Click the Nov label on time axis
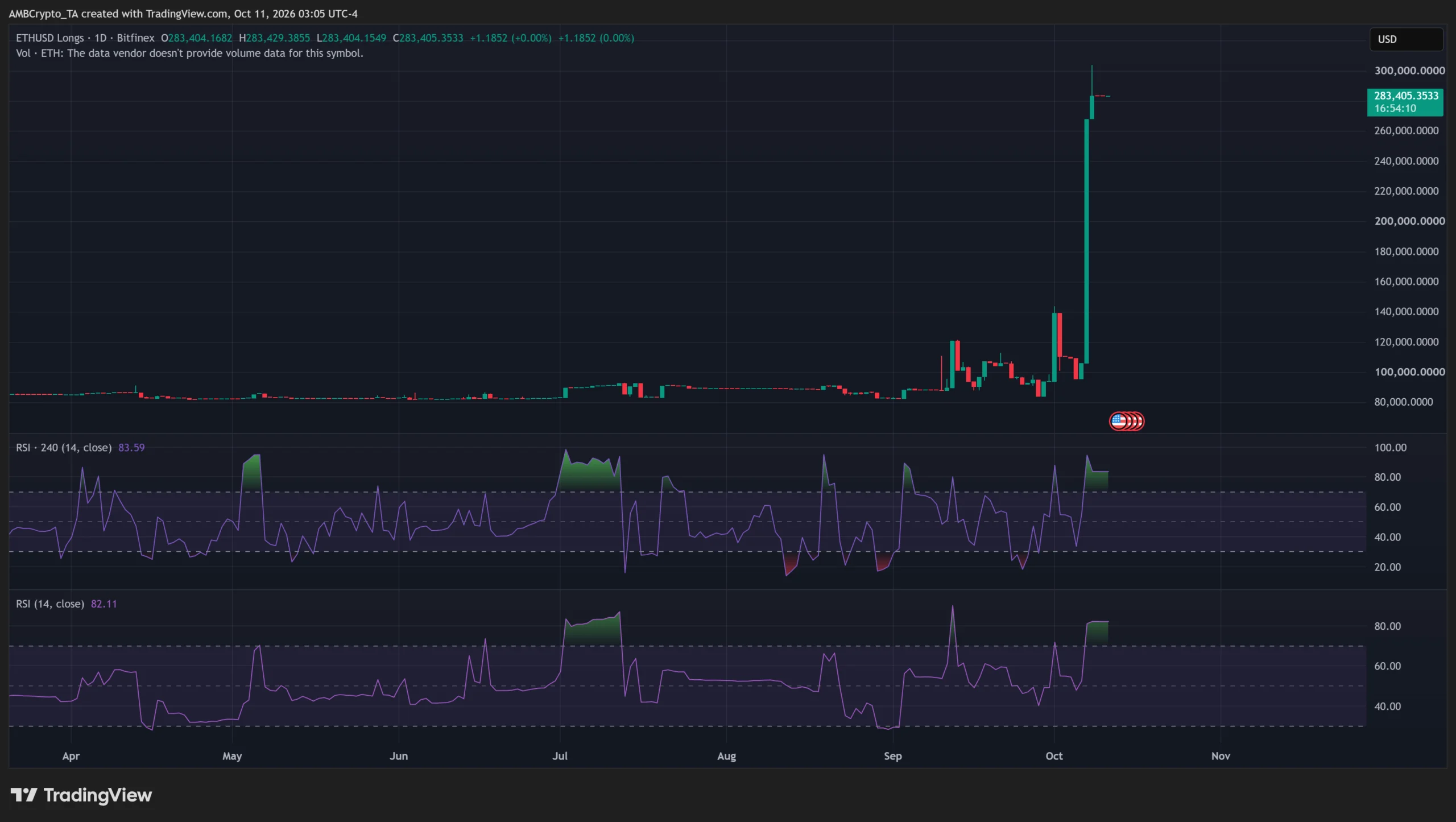The width and height of the screenshot is (1456, 822). click(1221, 756)
